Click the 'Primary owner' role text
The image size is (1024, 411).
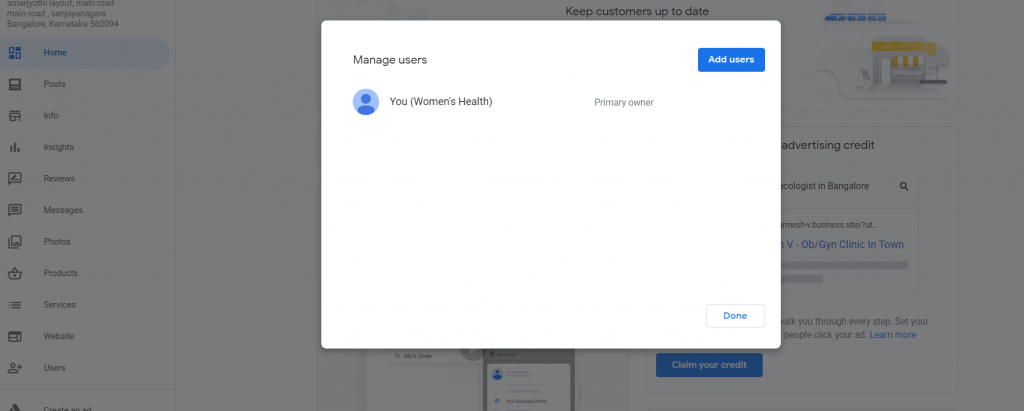point(624,103)
